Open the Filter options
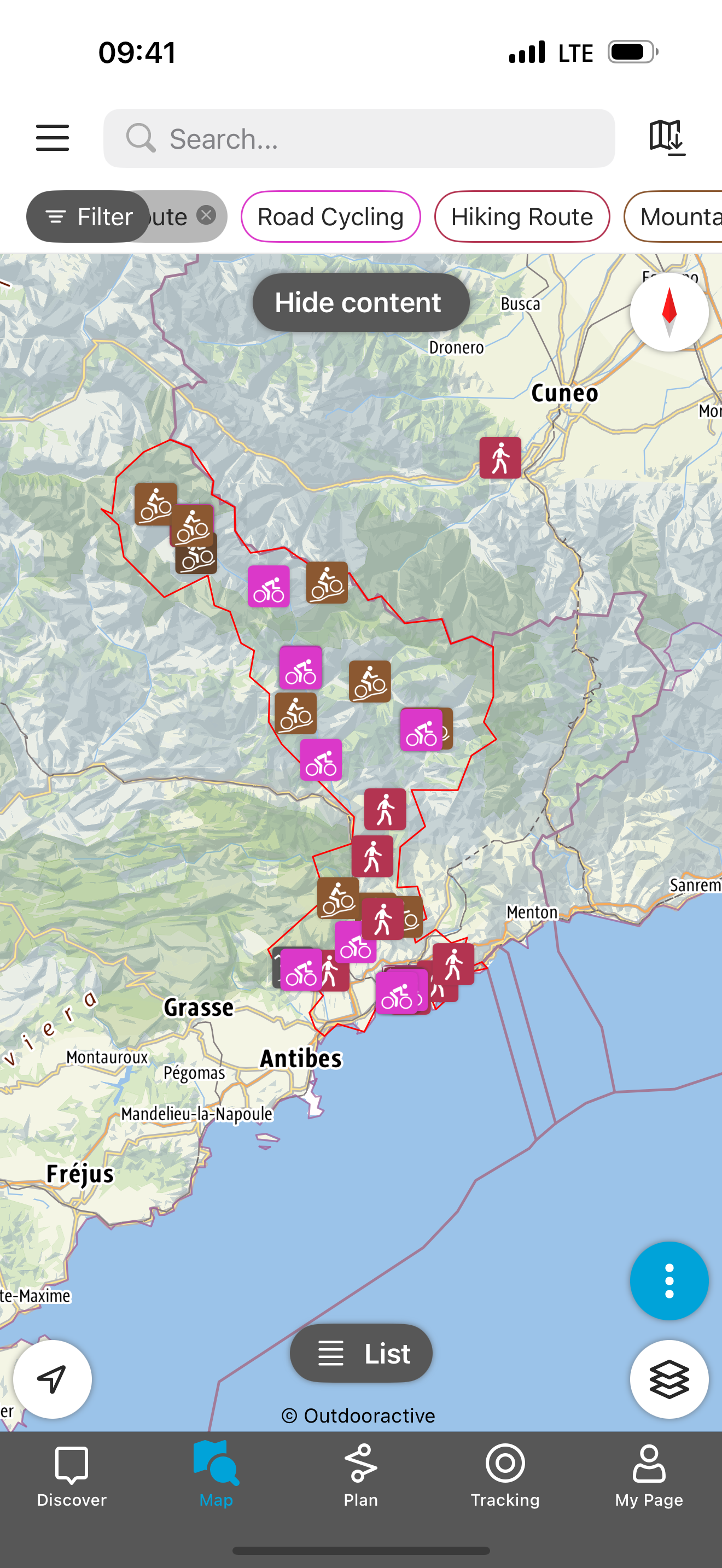This screenshot has height=1568, width=722. coord(88,217)
